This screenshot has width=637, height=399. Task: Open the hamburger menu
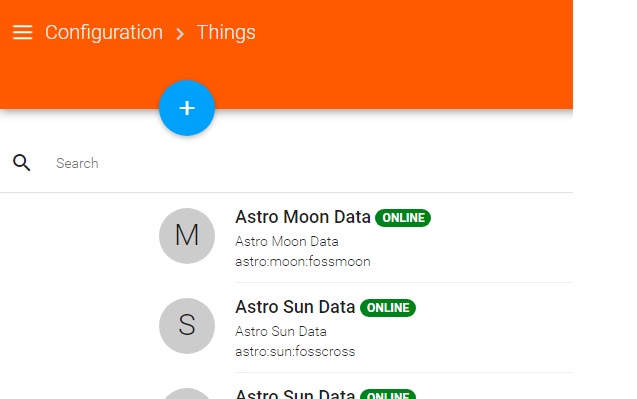click(x=22, y=33)
